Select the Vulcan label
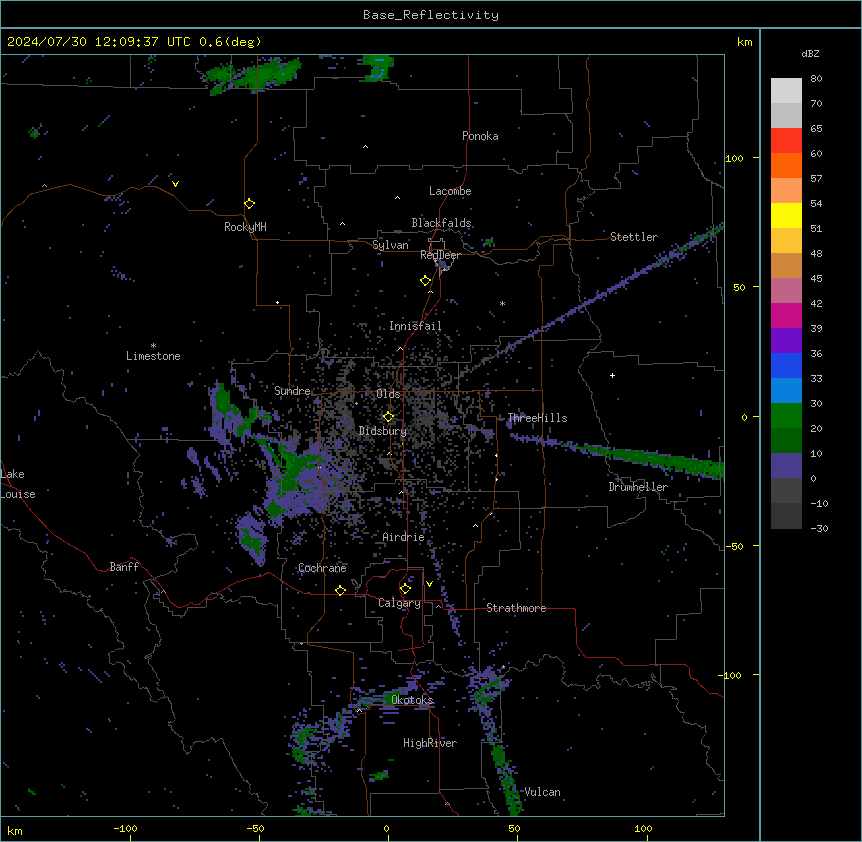This screenshot has width=862, height=842. 543,792
